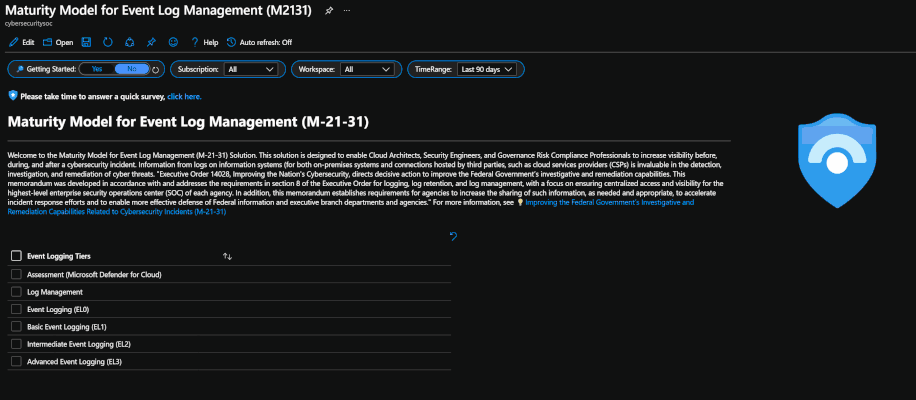Image resolution: width=916 pixels, height=400 pixels.
Task: Check Assessment (Microsoft Defender for Cloud) checkbox
Action: (x=16, y=274)
